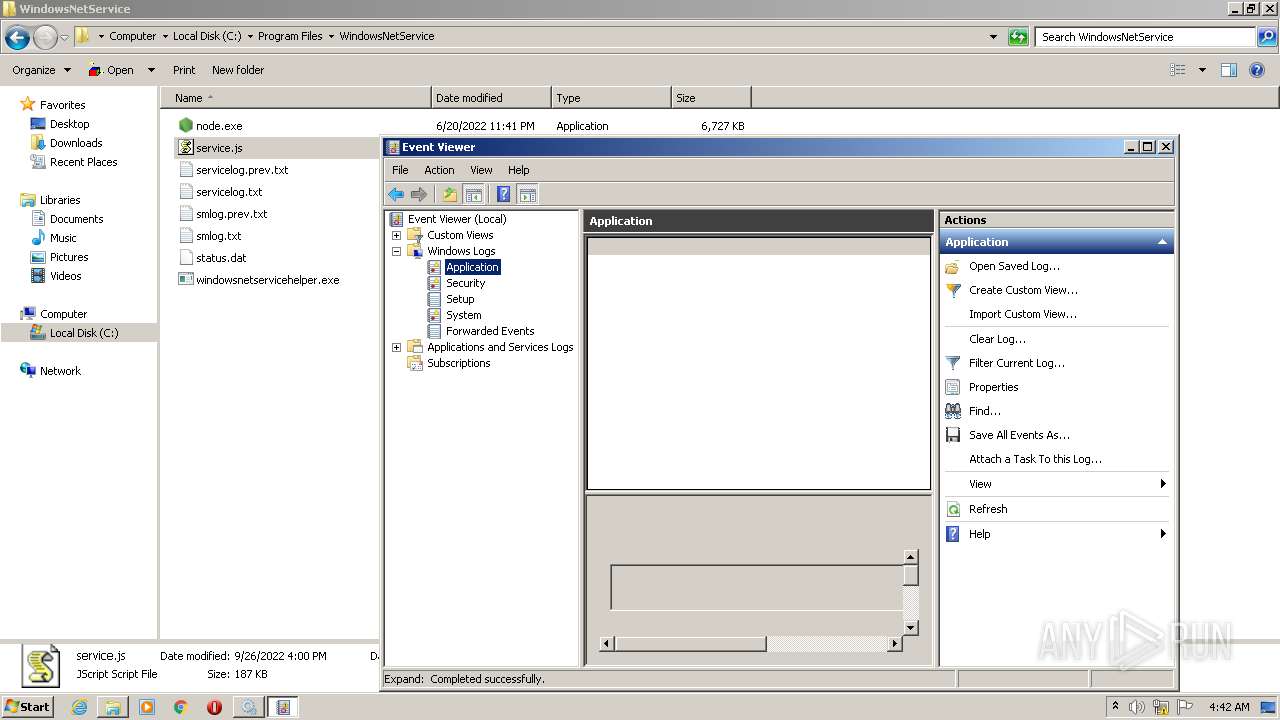The height and width of the screenshot is (720, 1280).
Task: Select Local Disk (C:) in navigation pane
Action: click(x=84, y=333)
